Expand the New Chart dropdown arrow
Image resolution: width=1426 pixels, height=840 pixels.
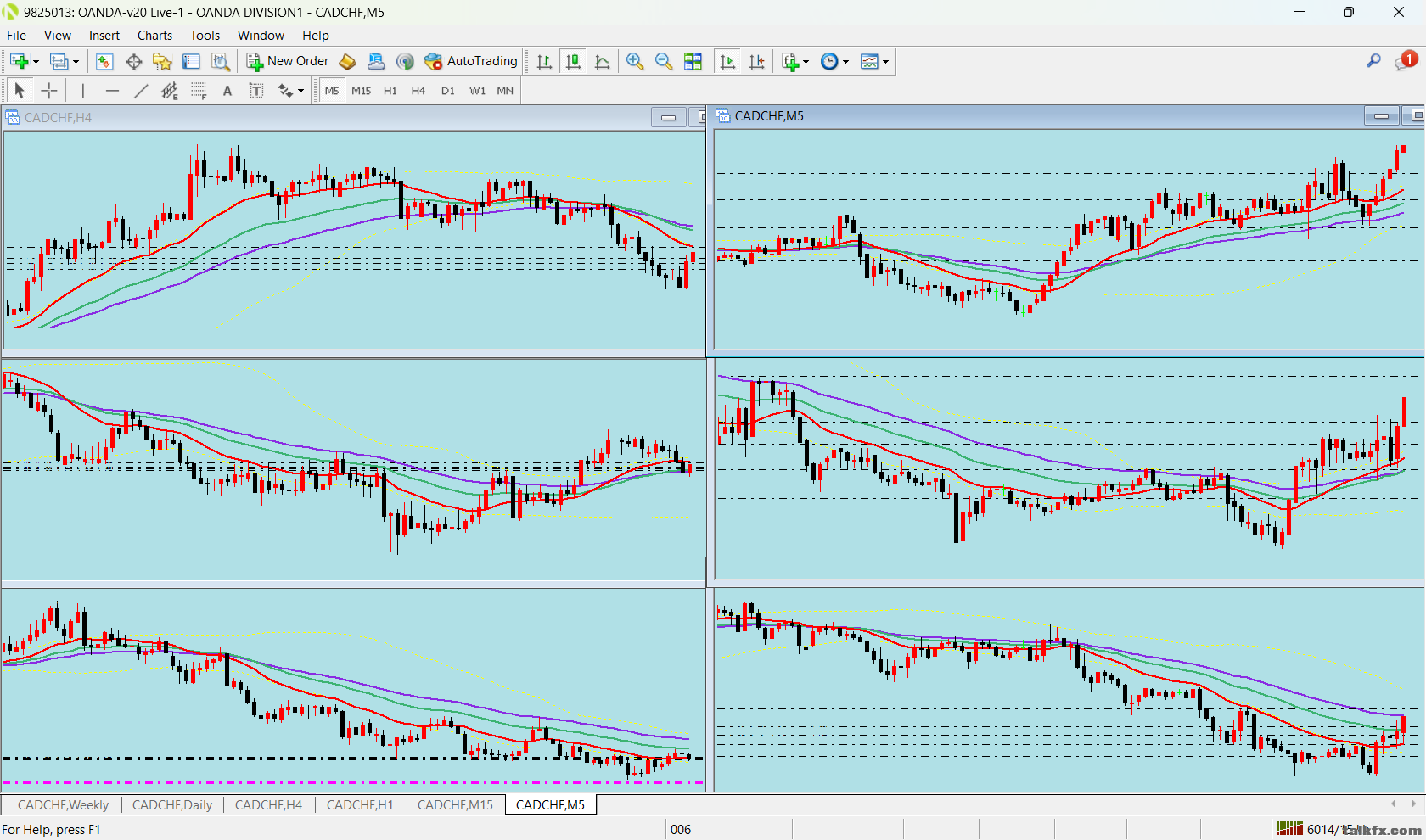[36, 61]
